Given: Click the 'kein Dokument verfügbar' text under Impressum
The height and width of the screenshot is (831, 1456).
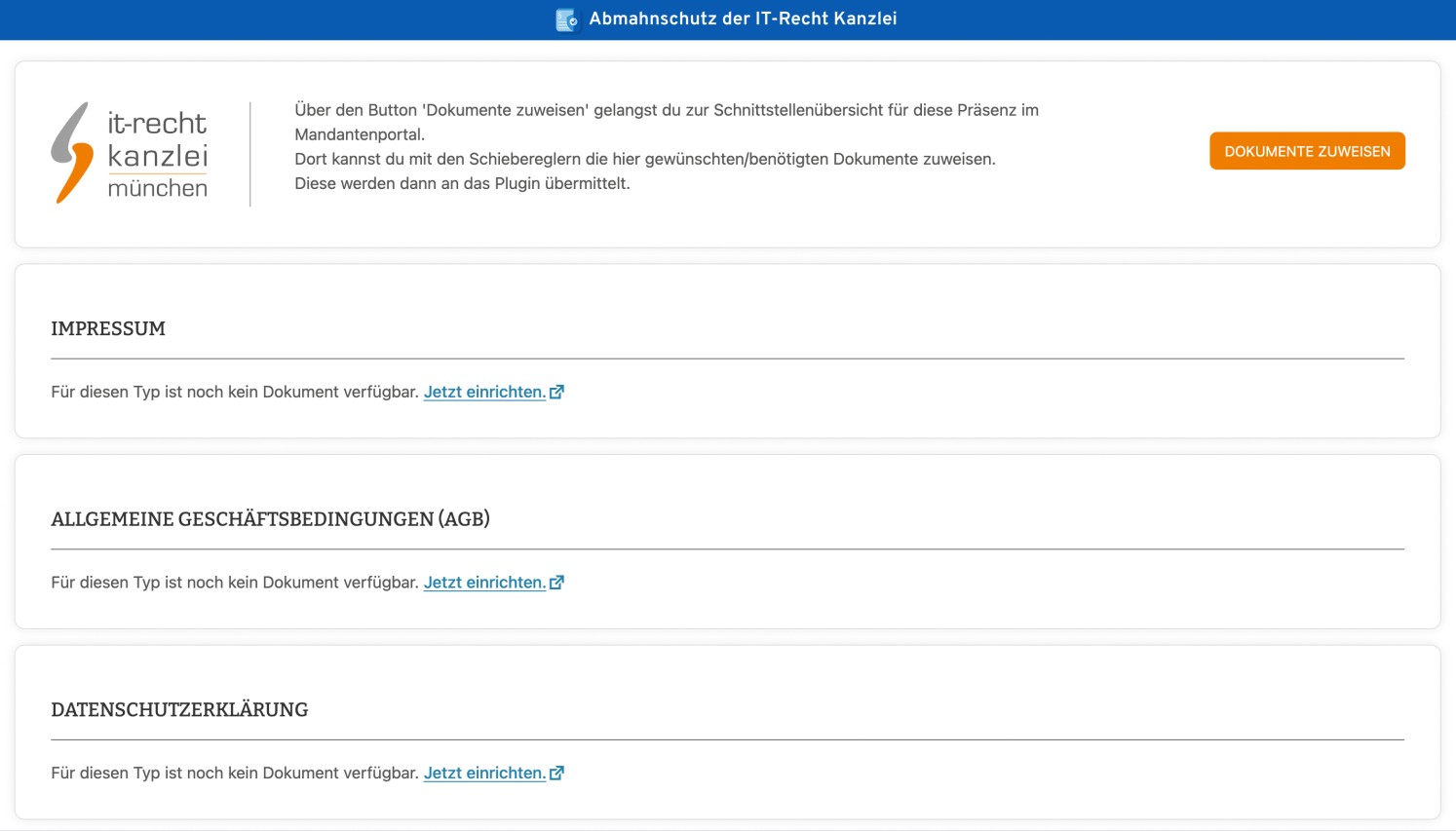Looking at the screenshot, I should tap(234, 392).
